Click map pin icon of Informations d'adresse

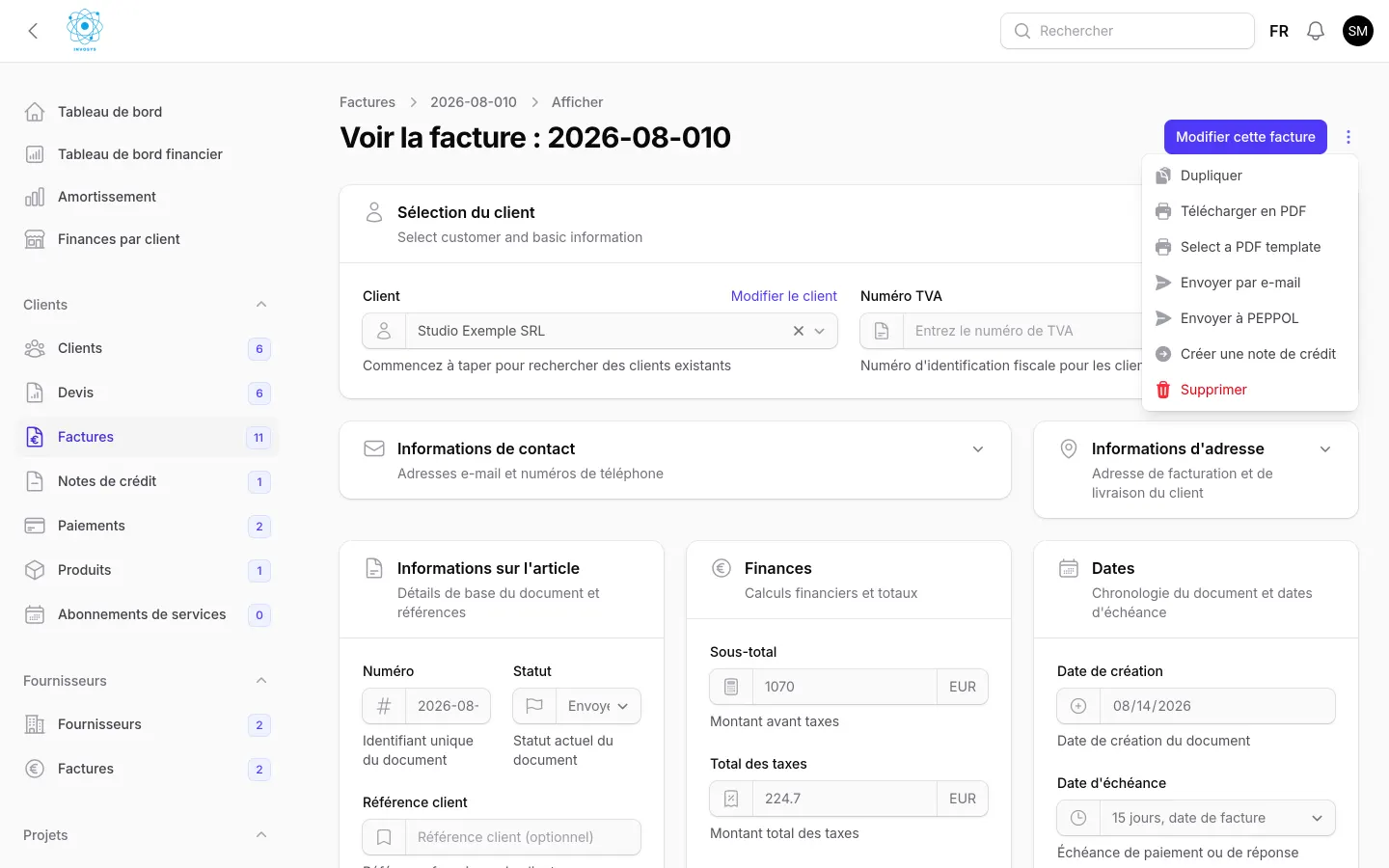[1069, 448]
